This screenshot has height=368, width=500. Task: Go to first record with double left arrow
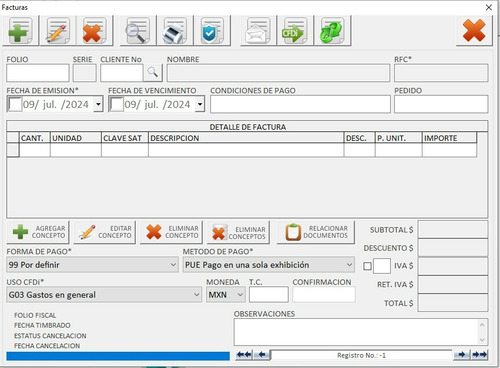244,355
